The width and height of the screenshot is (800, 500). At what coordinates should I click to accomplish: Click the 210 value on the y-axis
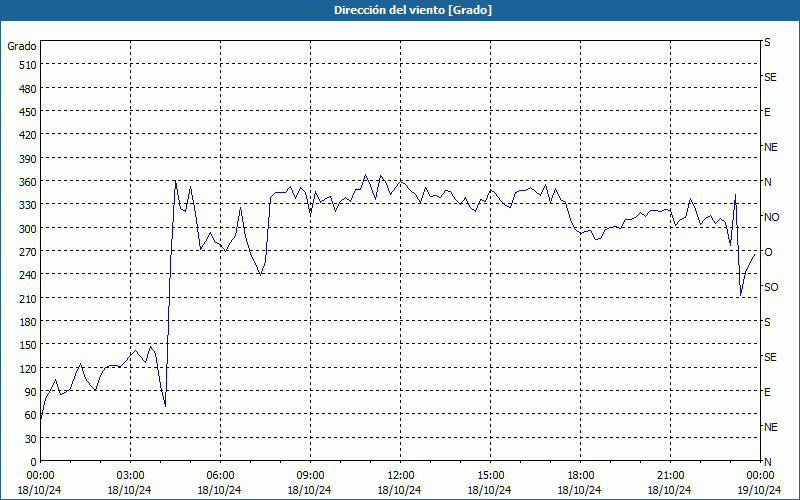(28, 298)
